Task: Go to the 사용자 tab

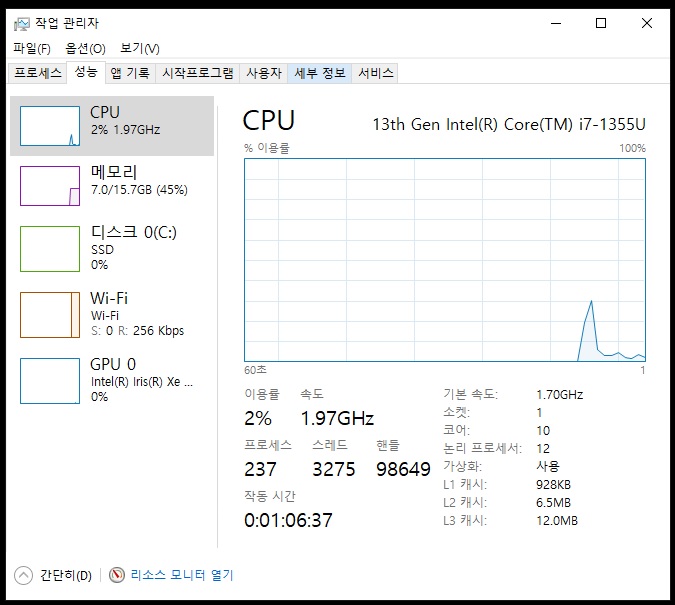Action: 264,73
